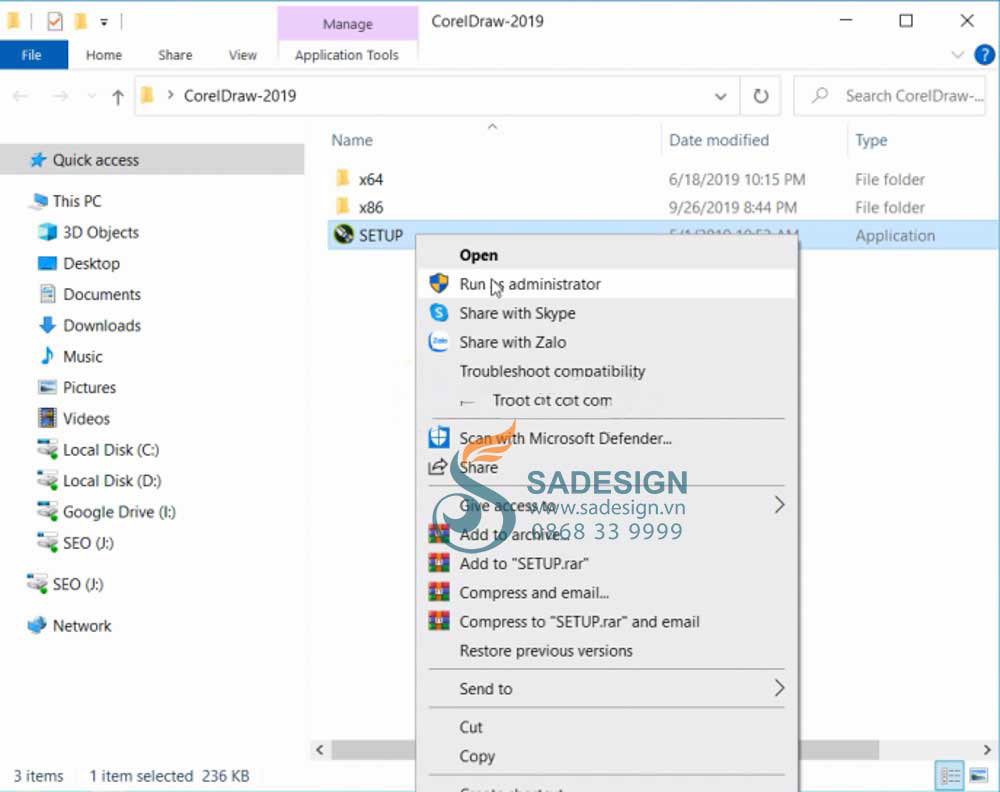Choose Copy from the context menu

pos(606,756)
